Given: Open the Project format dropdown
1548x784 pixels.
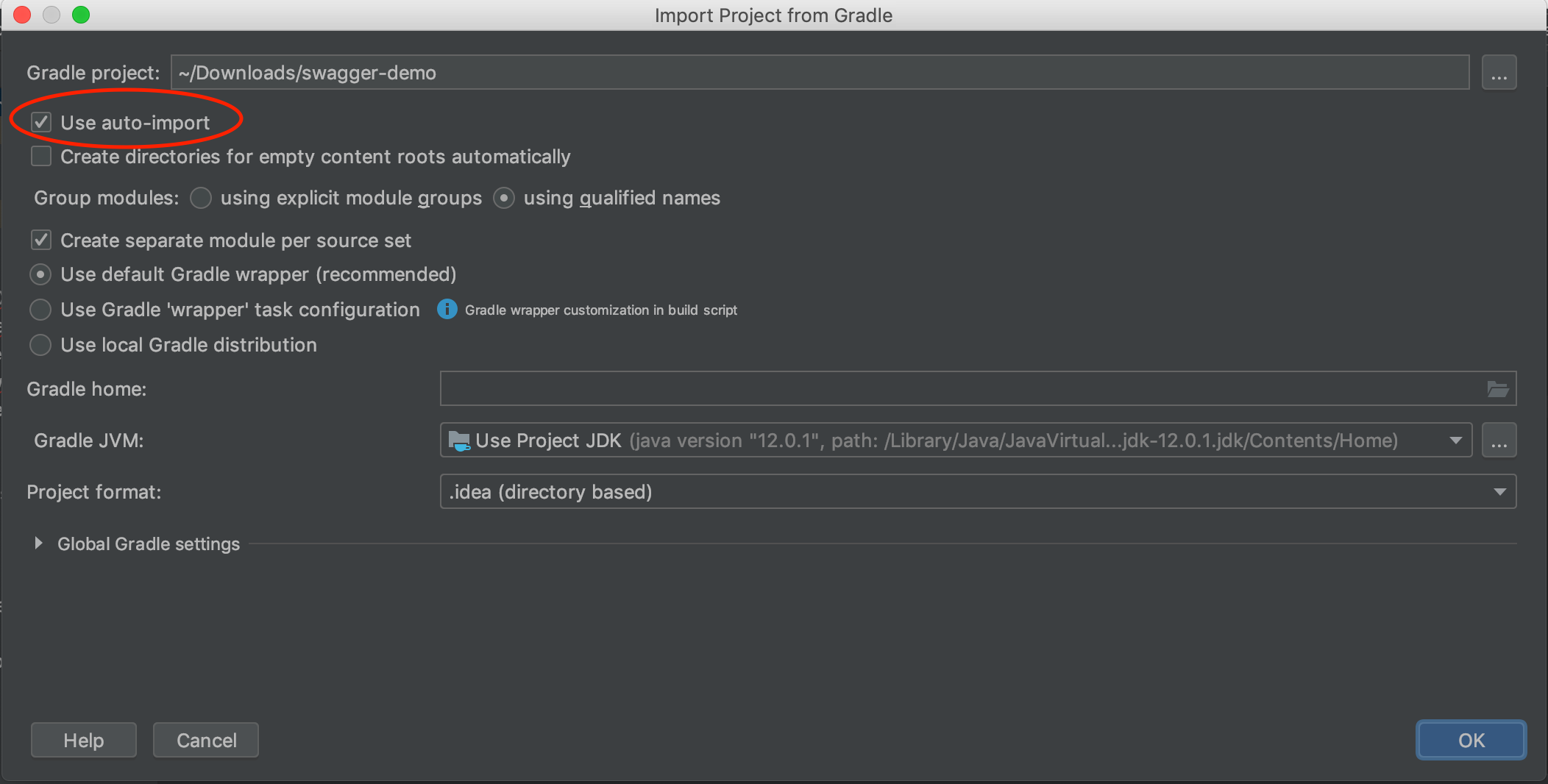Looking at the screenshot, I should 978,491.
